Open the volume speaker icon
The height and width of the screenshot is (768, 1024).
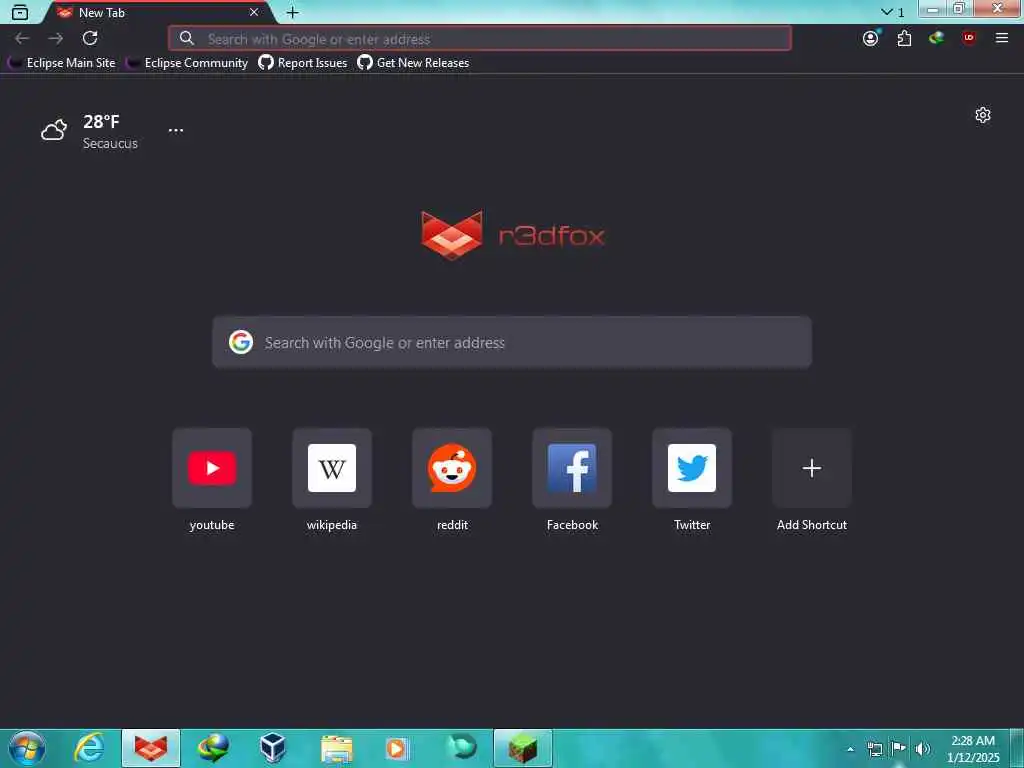tap(922, 749)
